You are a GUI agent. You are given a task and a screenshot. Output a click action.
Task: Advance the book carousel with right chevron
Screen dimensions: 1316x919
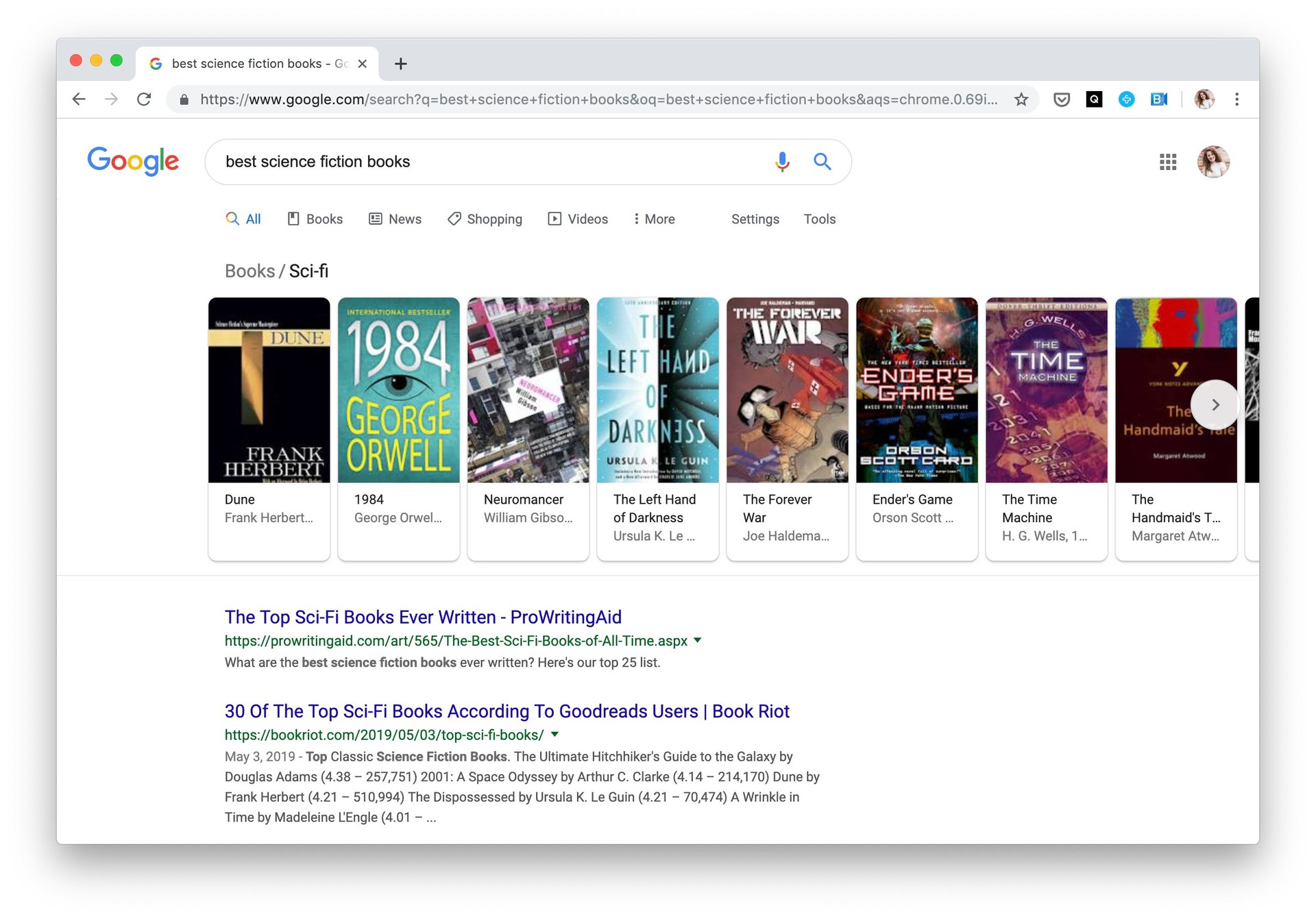(1215, 405)
